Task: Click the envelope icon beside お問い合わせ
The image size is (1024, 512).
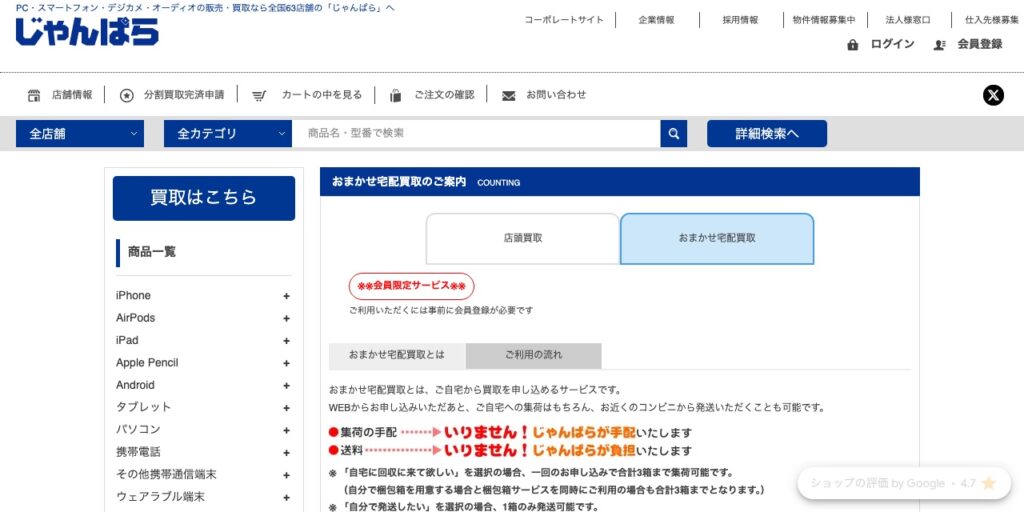Action: click(509, 95)
